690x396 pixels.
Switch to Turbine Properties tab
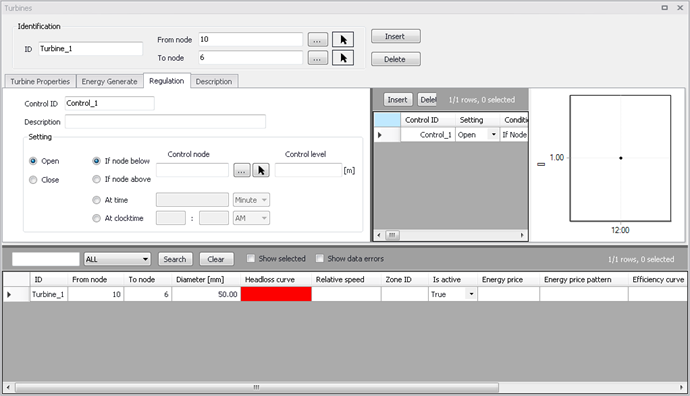(40, 81)
